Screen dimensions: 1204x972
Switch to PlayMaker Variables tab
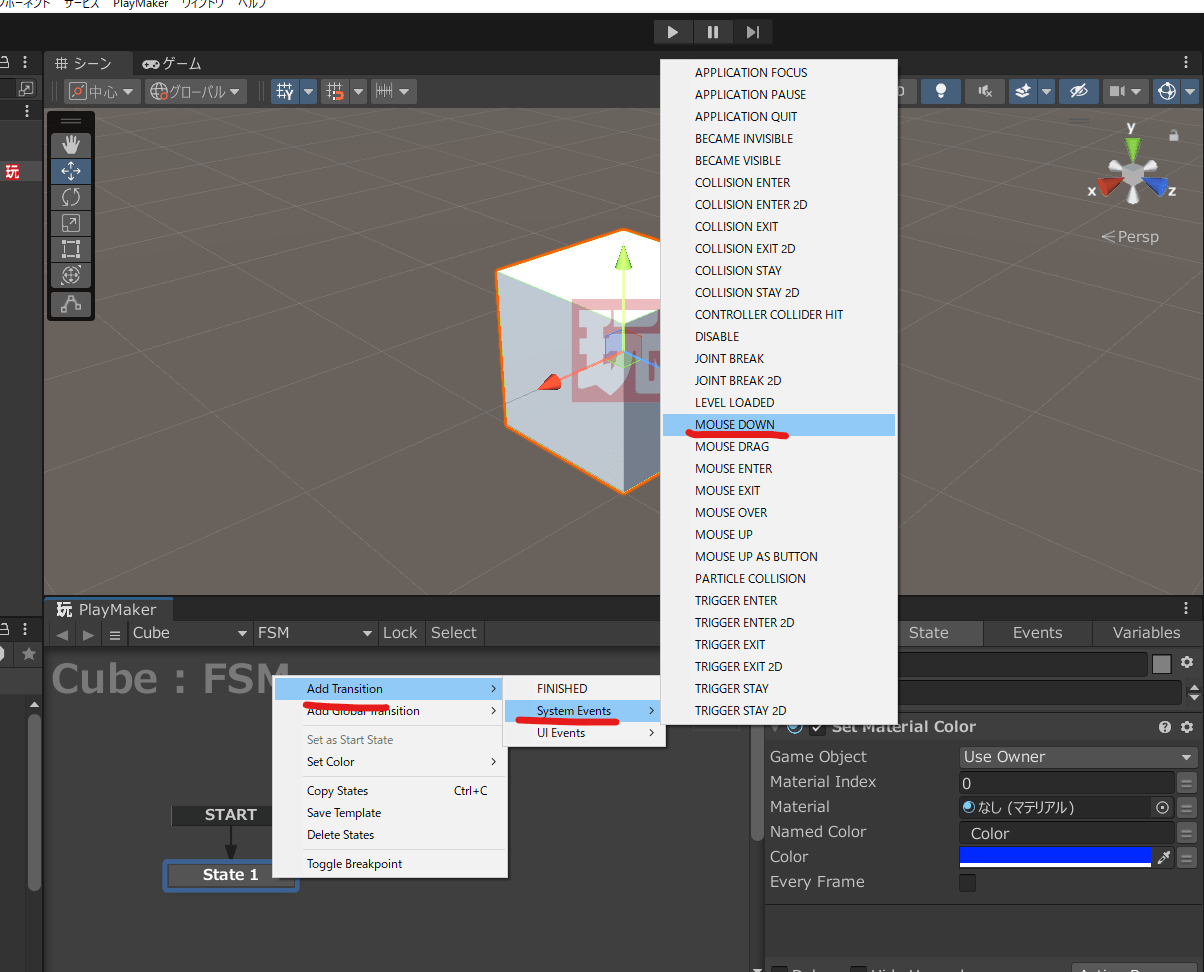coord(1146,633)
